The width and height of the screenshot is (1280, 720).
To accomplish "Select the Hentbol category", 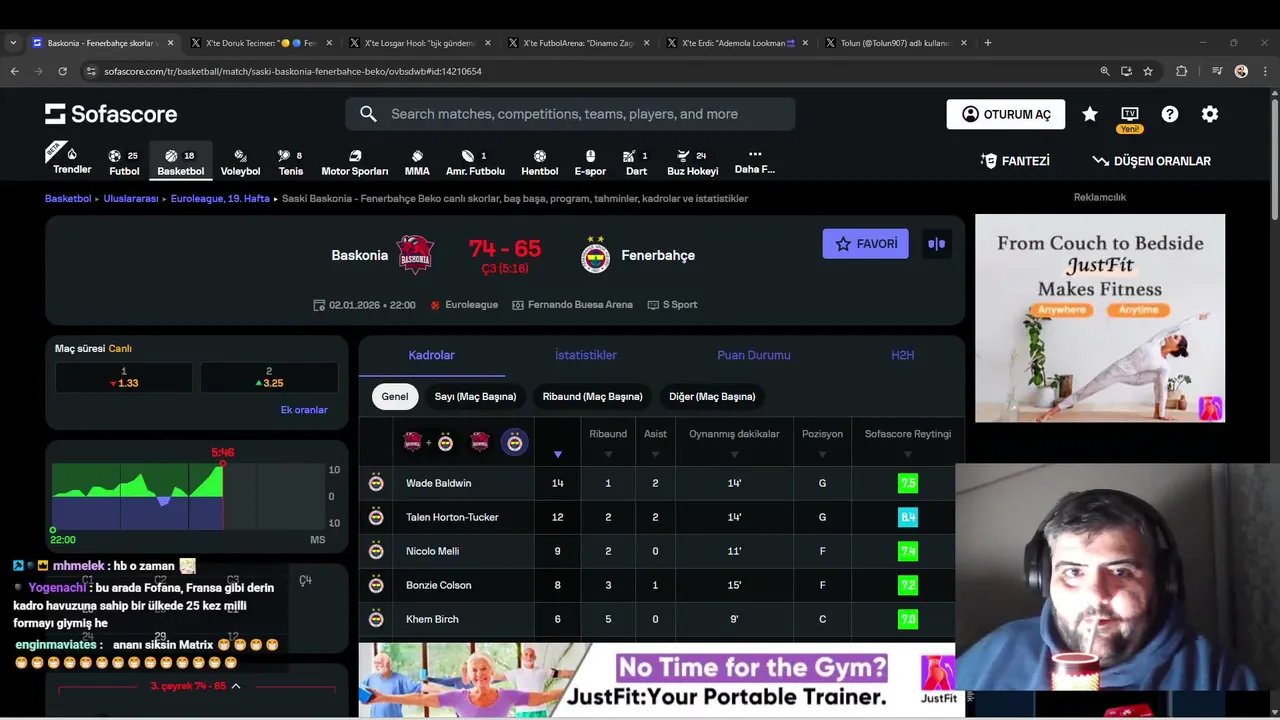I will [x=540, y=162].
